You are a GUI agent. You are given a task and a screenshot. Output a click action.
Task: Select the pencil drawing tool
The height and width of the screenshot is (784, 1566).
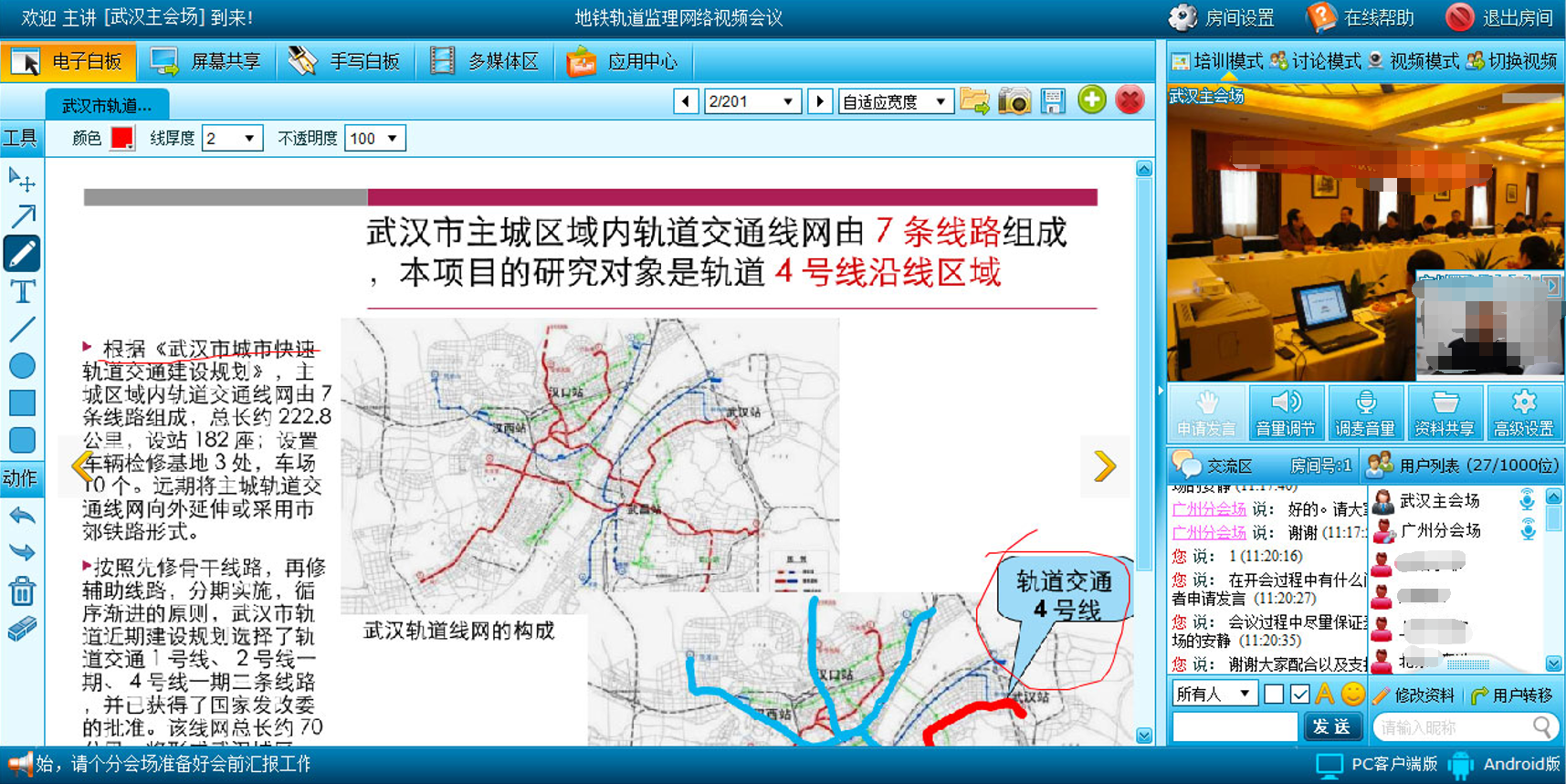point(22,253)
